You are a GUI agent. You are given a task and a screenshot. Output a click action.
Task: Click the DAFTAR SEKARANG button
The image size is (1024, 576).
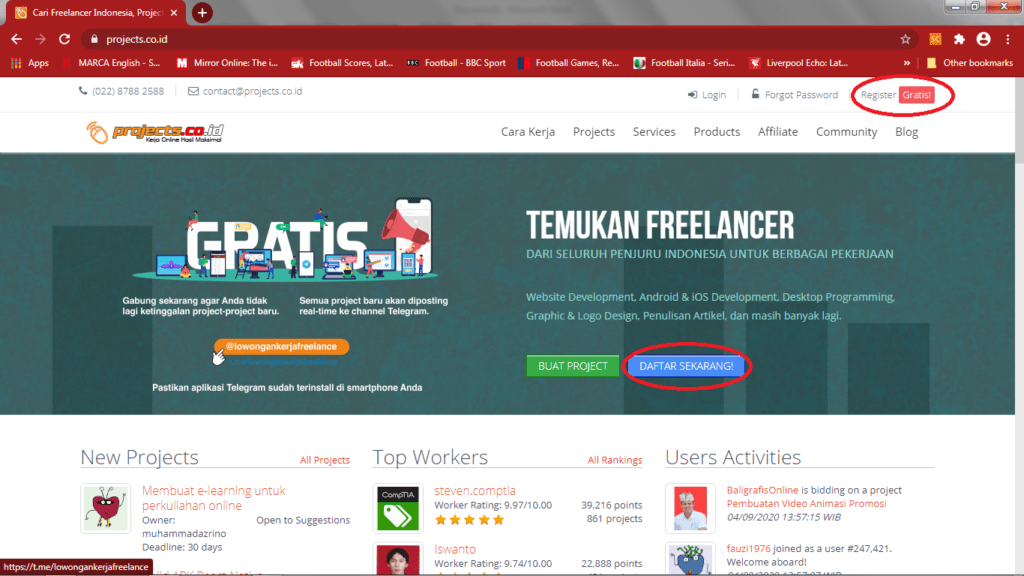click(x=687, y=366)
